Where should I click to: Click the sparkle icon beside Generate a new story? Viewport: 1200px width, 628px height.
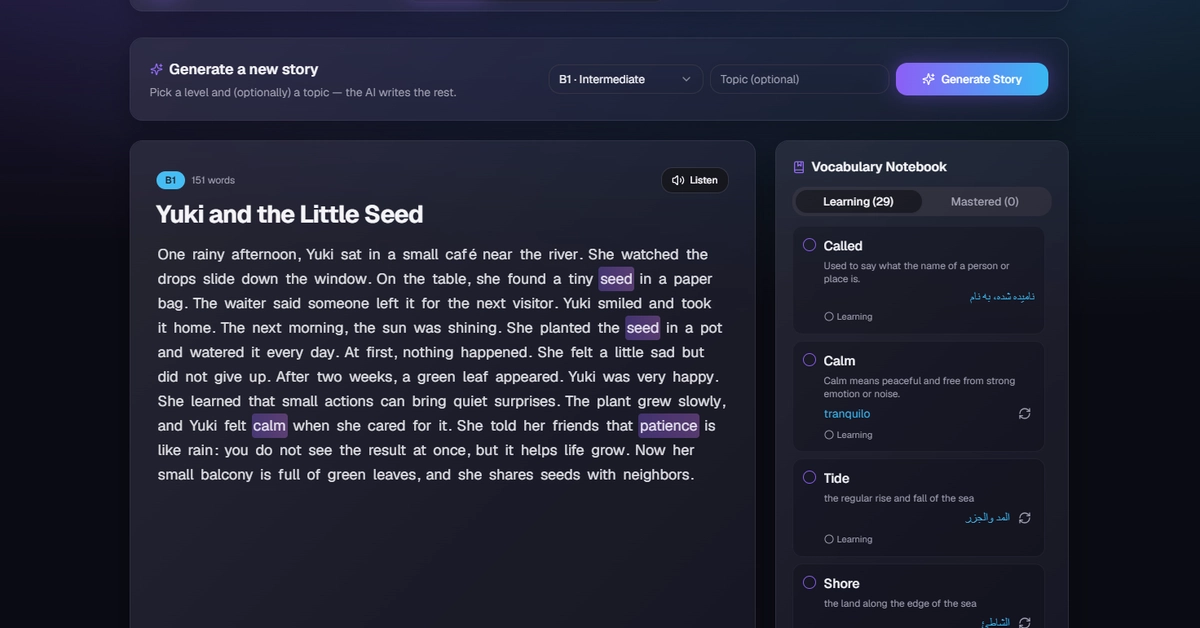(156, 69)
